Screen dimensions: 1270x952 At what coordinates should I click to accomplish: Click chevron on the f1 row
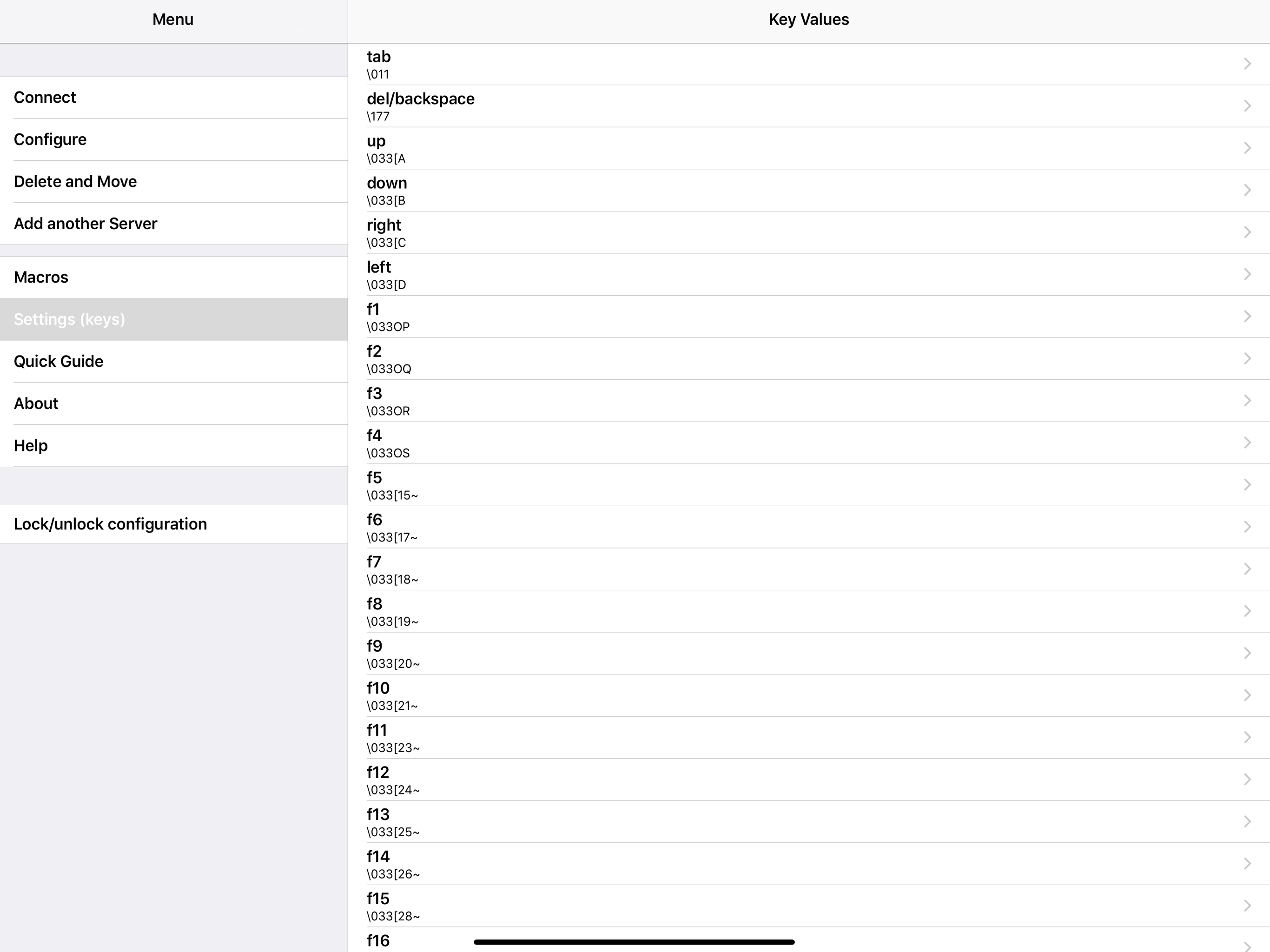[1246, 317]
